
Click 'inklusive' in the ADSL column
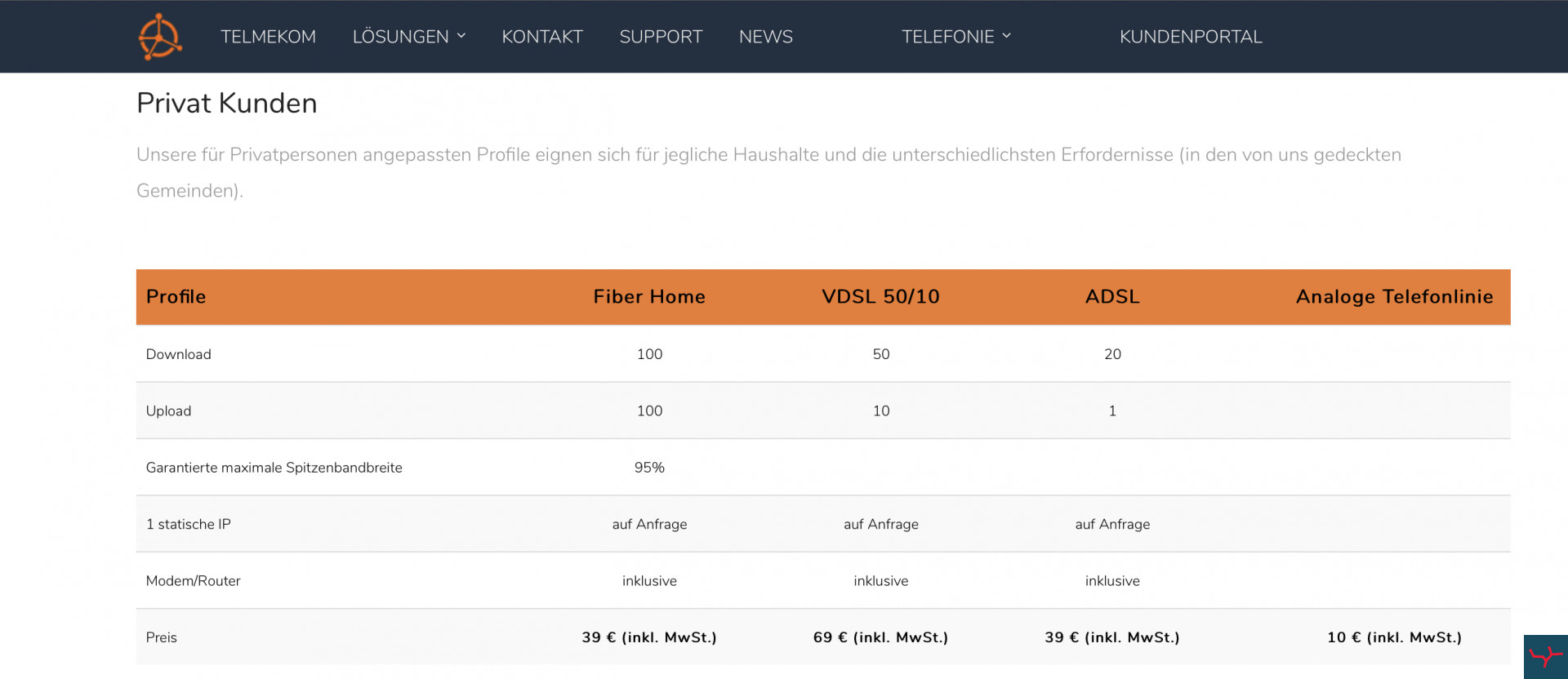click(x=1112, y=581)
